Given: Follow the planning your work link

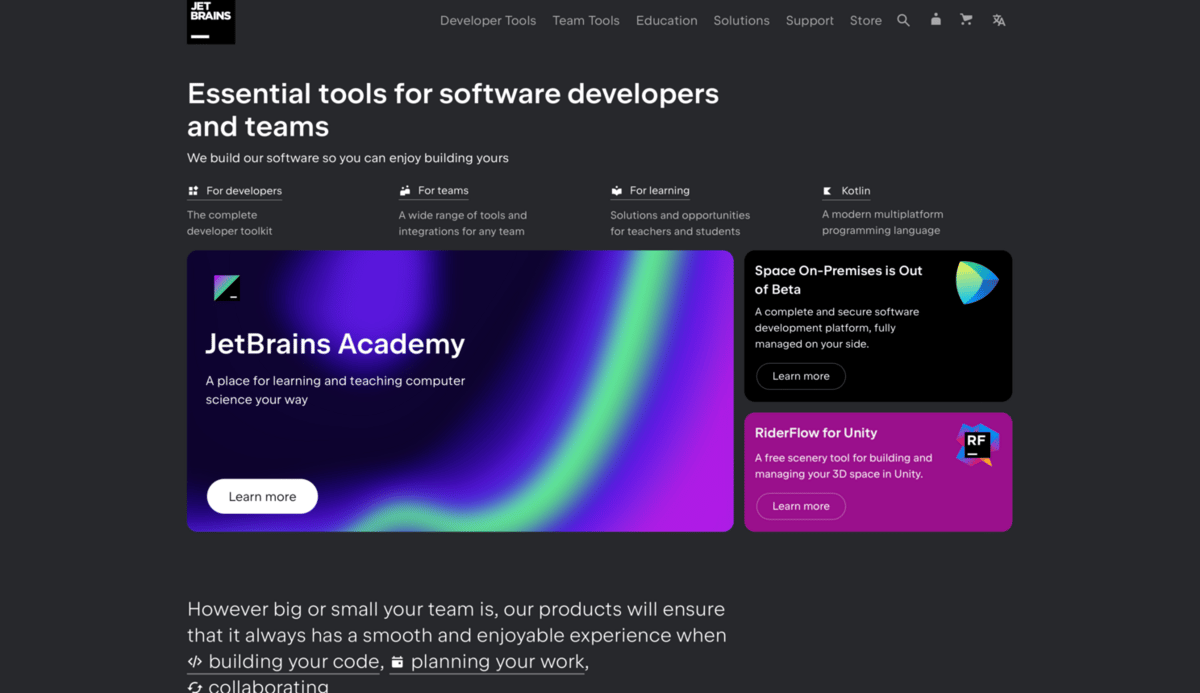Looking at the screenshot, I should (x=499, y=662).
